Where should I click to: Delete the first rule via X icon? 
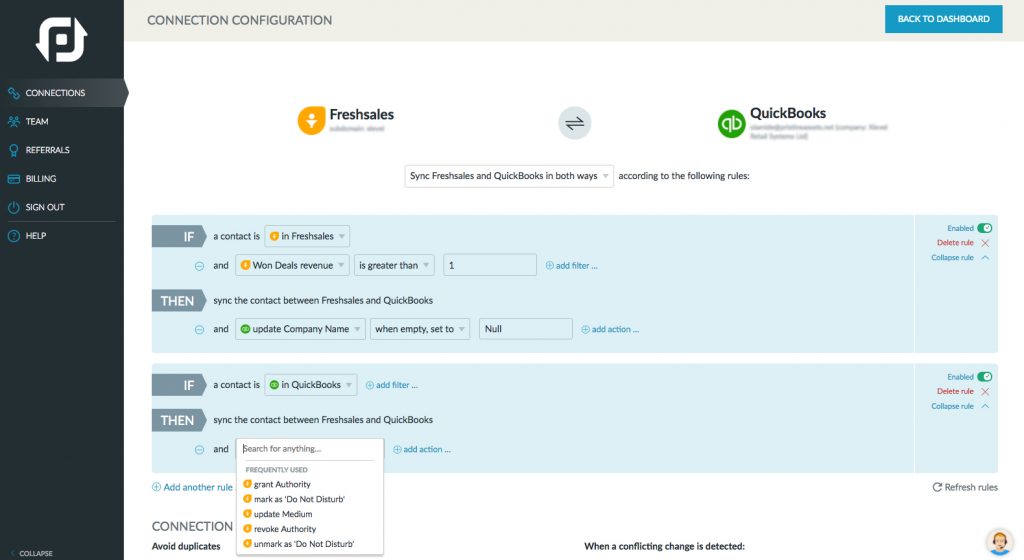(x=985, y=243)
